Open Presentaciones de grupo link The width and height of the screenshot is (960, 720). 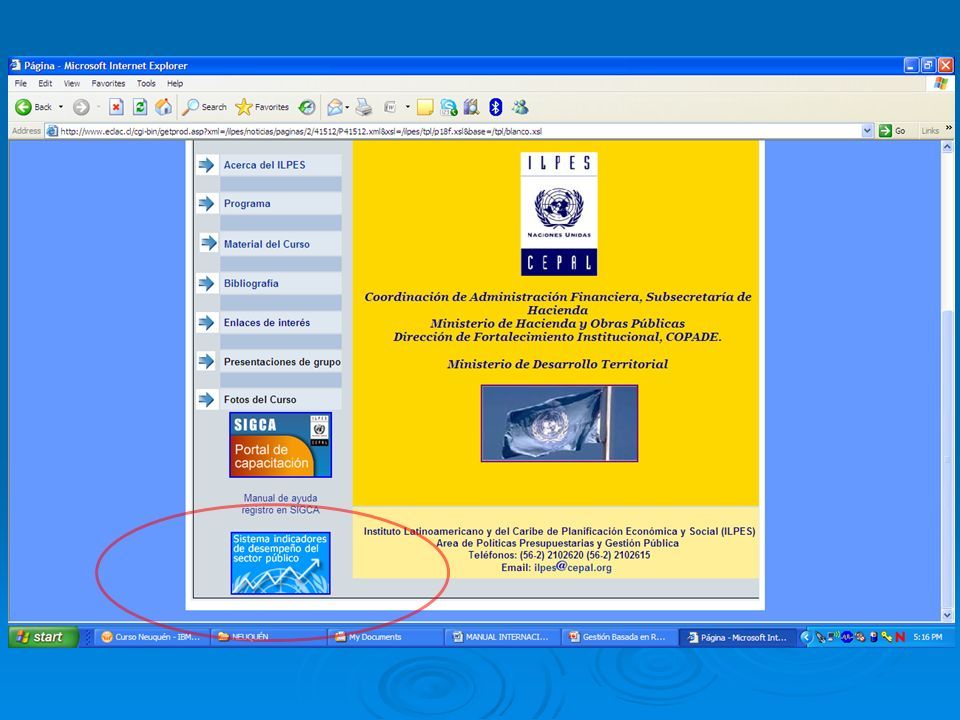pos(282,362)
